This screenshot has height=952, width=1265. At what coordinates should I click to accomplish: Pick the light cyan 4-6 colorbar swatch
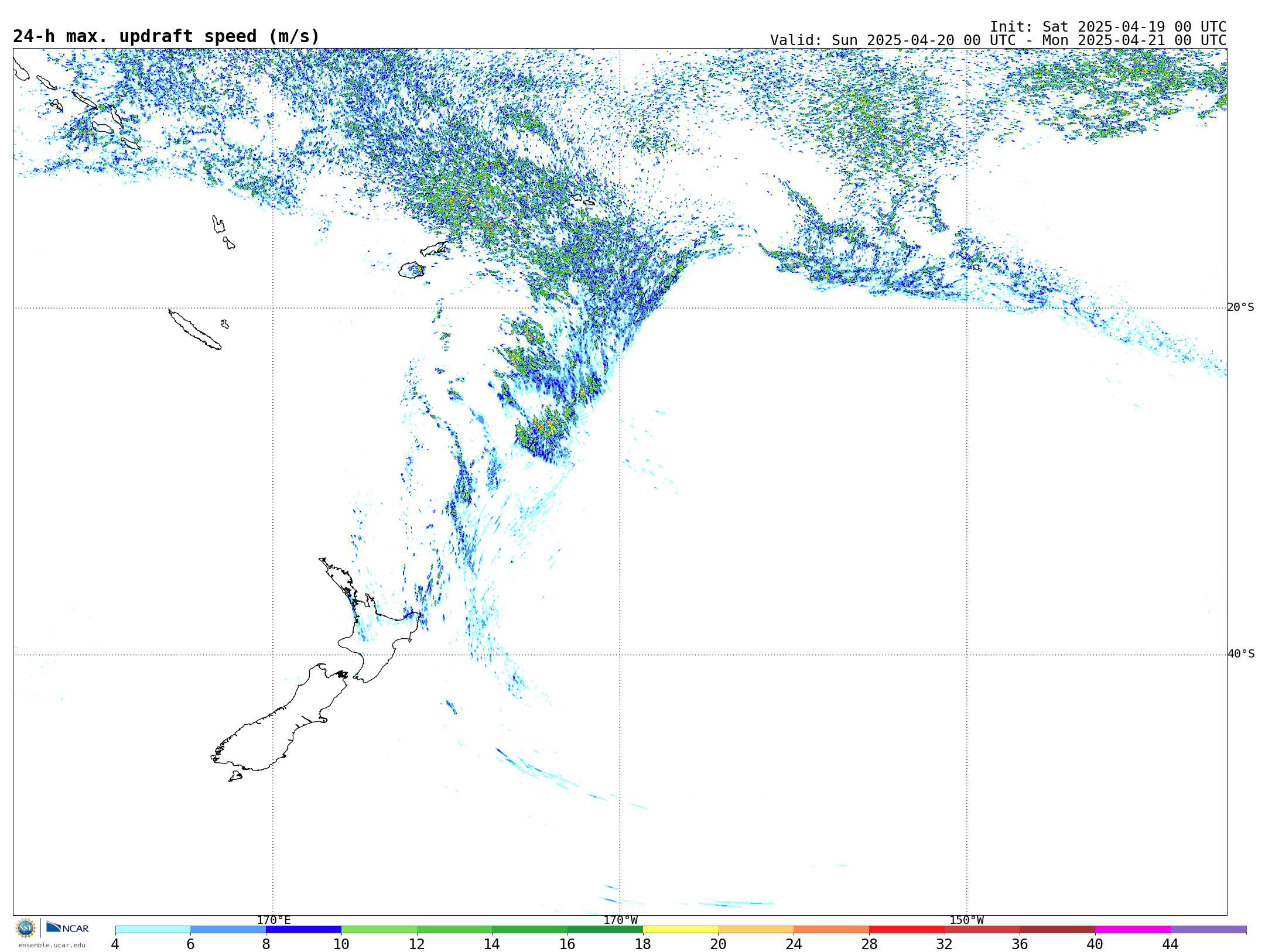[153, 930]
